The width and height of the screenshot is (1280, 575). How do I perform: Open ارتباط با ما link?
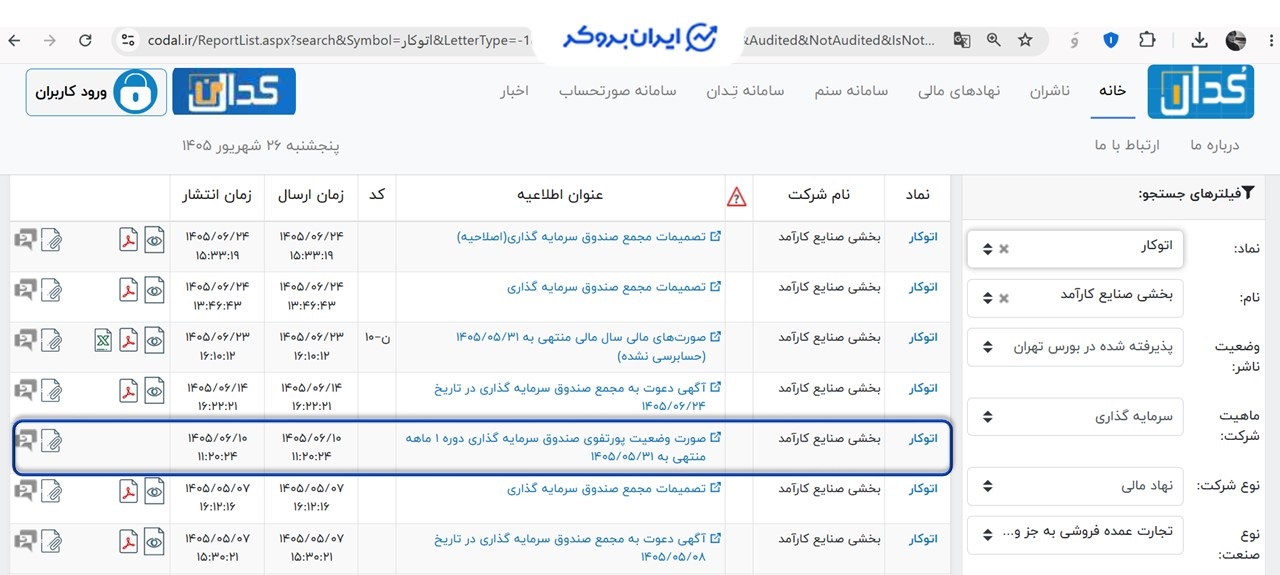(x=1127, y=146)
